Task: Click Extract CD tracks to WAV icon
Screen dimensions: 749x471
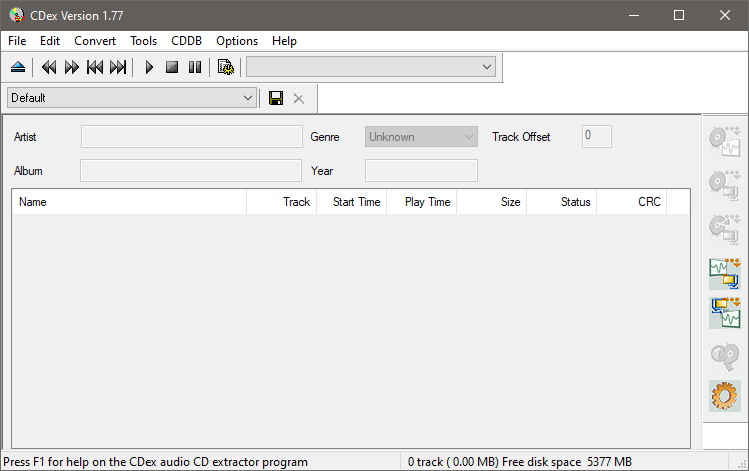Action: 725,141
